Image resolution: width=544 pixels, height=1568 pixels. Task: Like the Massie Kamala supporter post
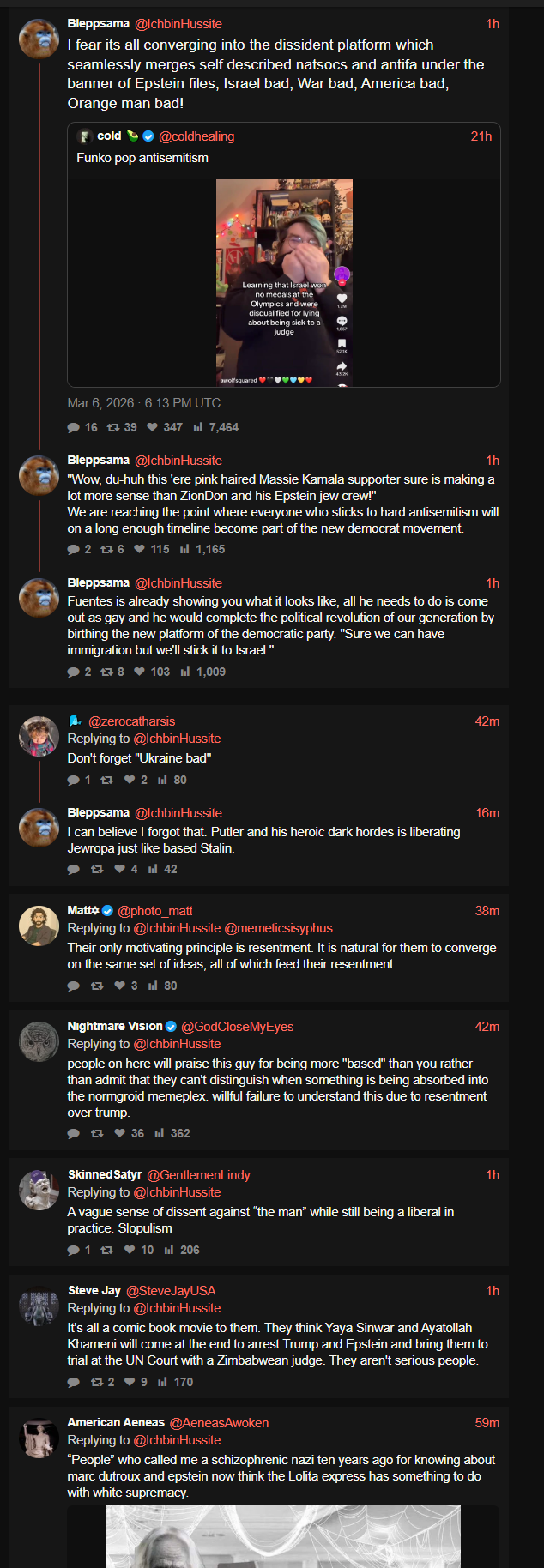pos(140,549)
